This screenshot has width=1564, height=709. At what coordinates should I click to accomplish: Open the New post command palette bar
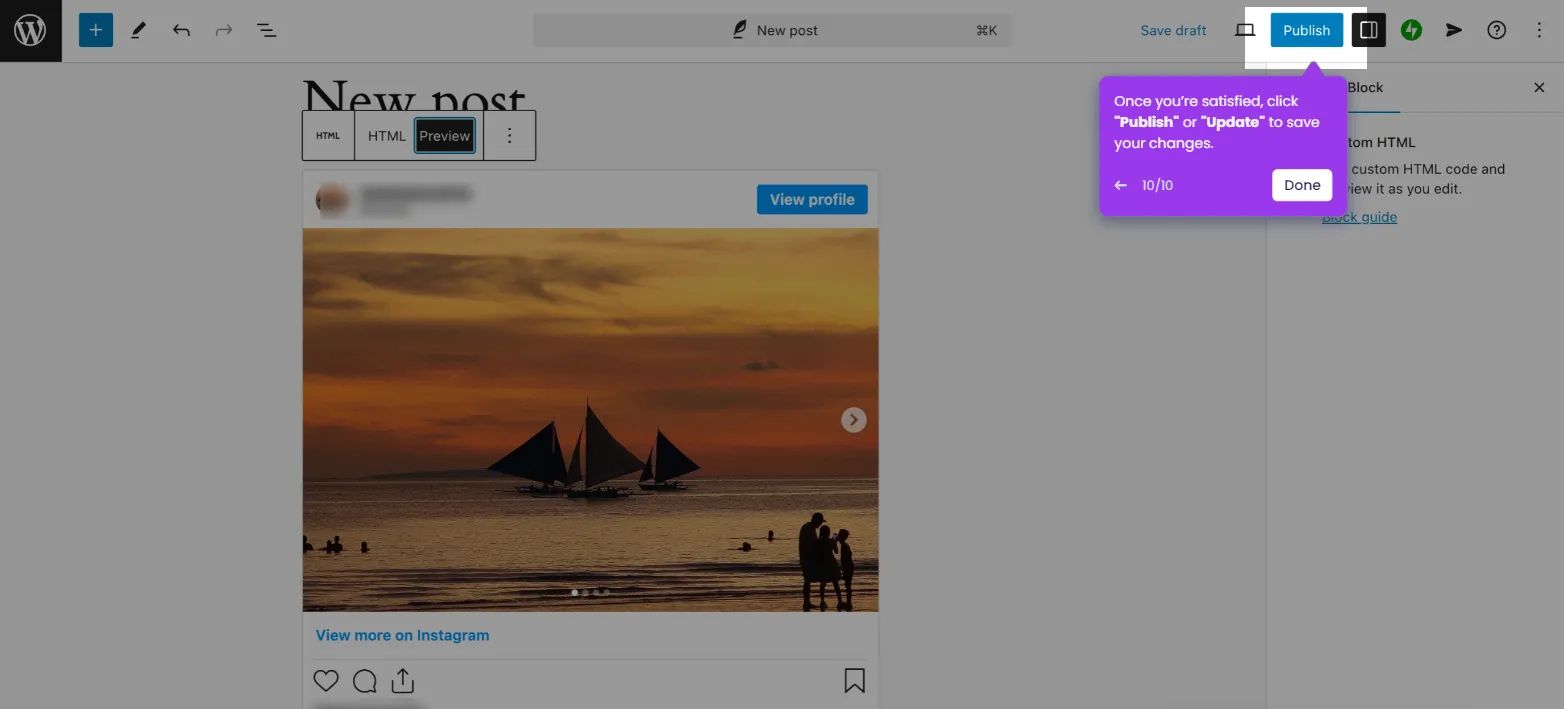pos(772,30)
